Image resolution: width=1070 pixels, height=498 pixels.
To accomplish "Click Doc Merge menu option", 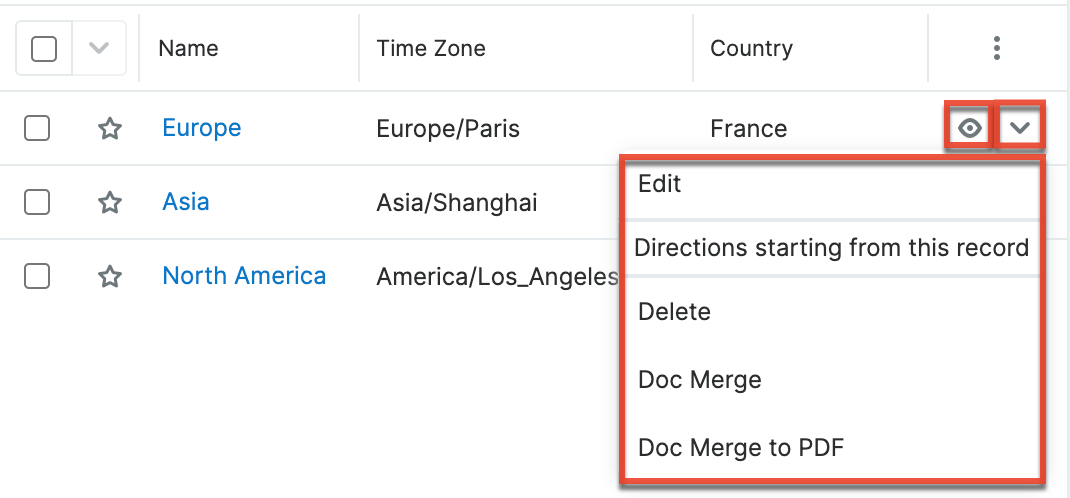I will (700, 380).
